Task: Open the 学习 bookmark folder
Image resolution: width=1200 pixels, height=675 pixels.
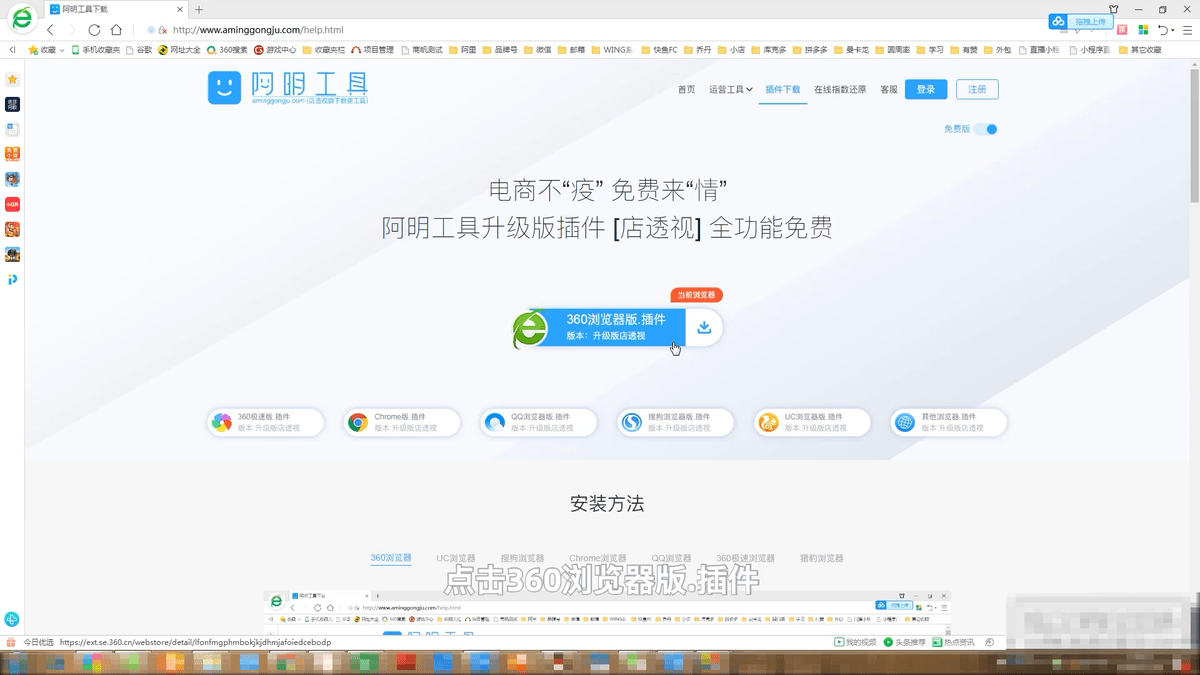Action: [x=929, y=49]
